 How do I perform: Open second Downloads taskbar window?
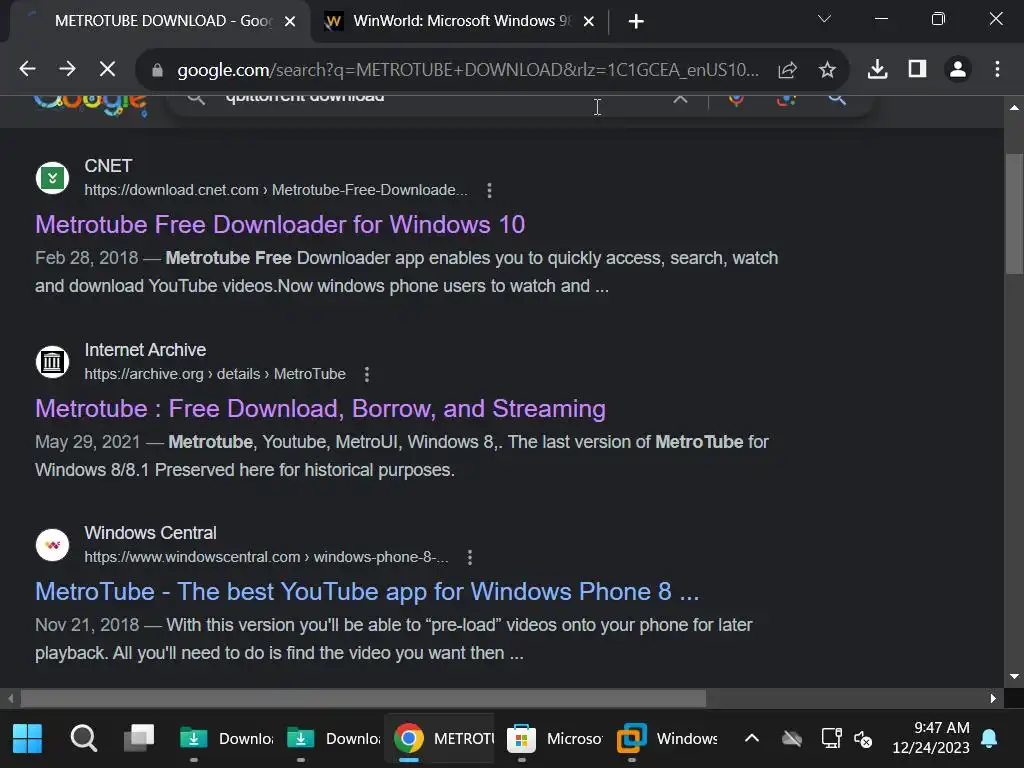click(x=333, y=739)
